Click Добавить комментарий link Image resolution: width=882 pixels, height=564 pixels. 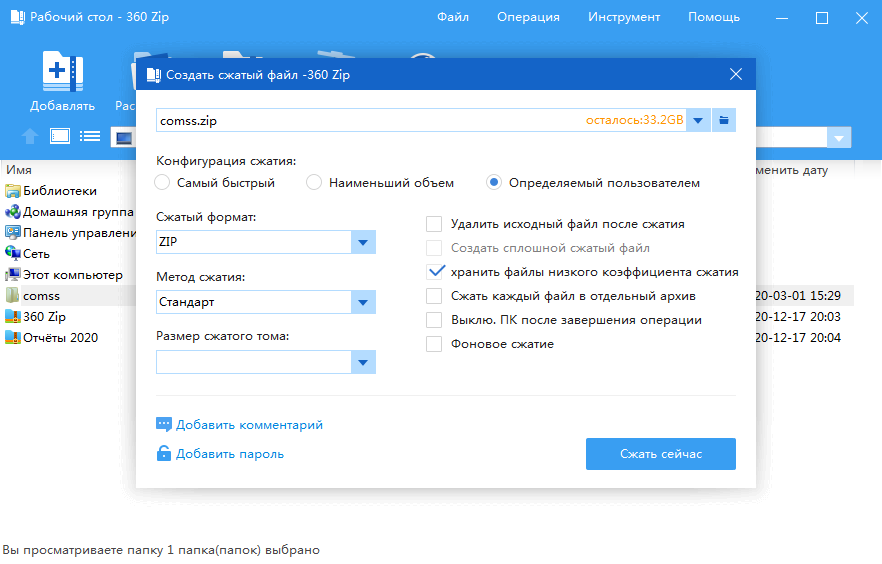coord(249,425)
